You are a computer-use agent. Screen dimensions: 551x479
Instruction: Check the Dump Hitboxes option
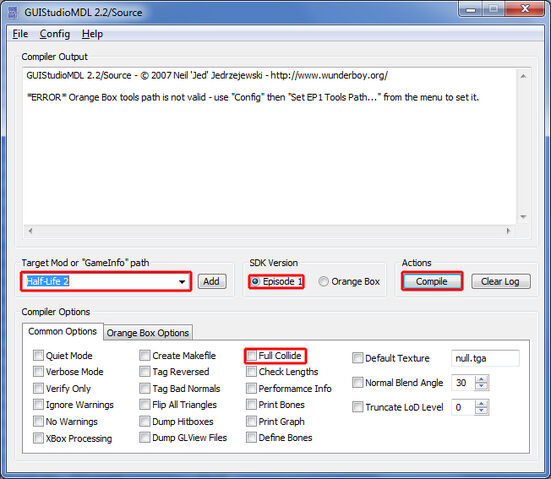[x=144, y=421]
